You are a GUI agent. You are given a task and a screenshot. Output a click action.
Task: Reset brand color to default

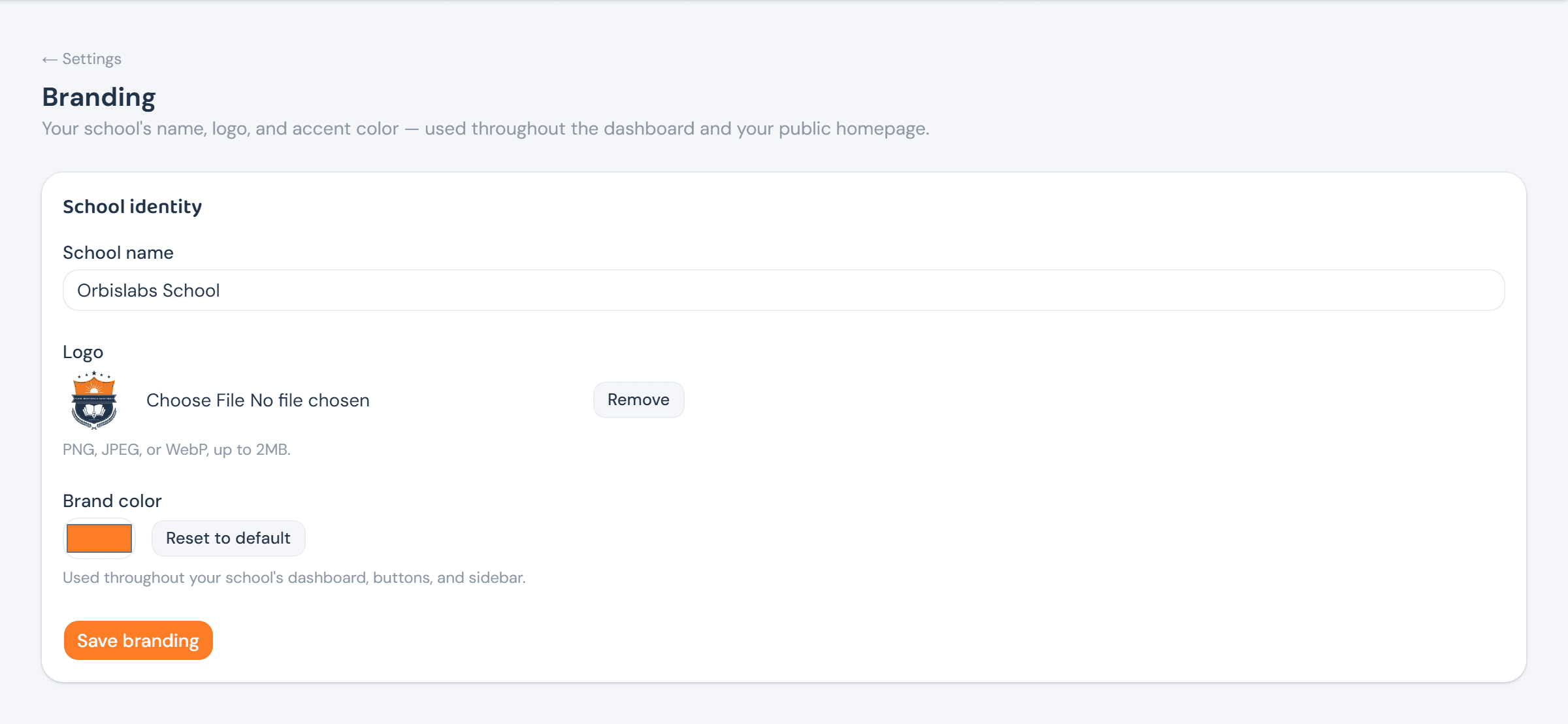[228, 538]
